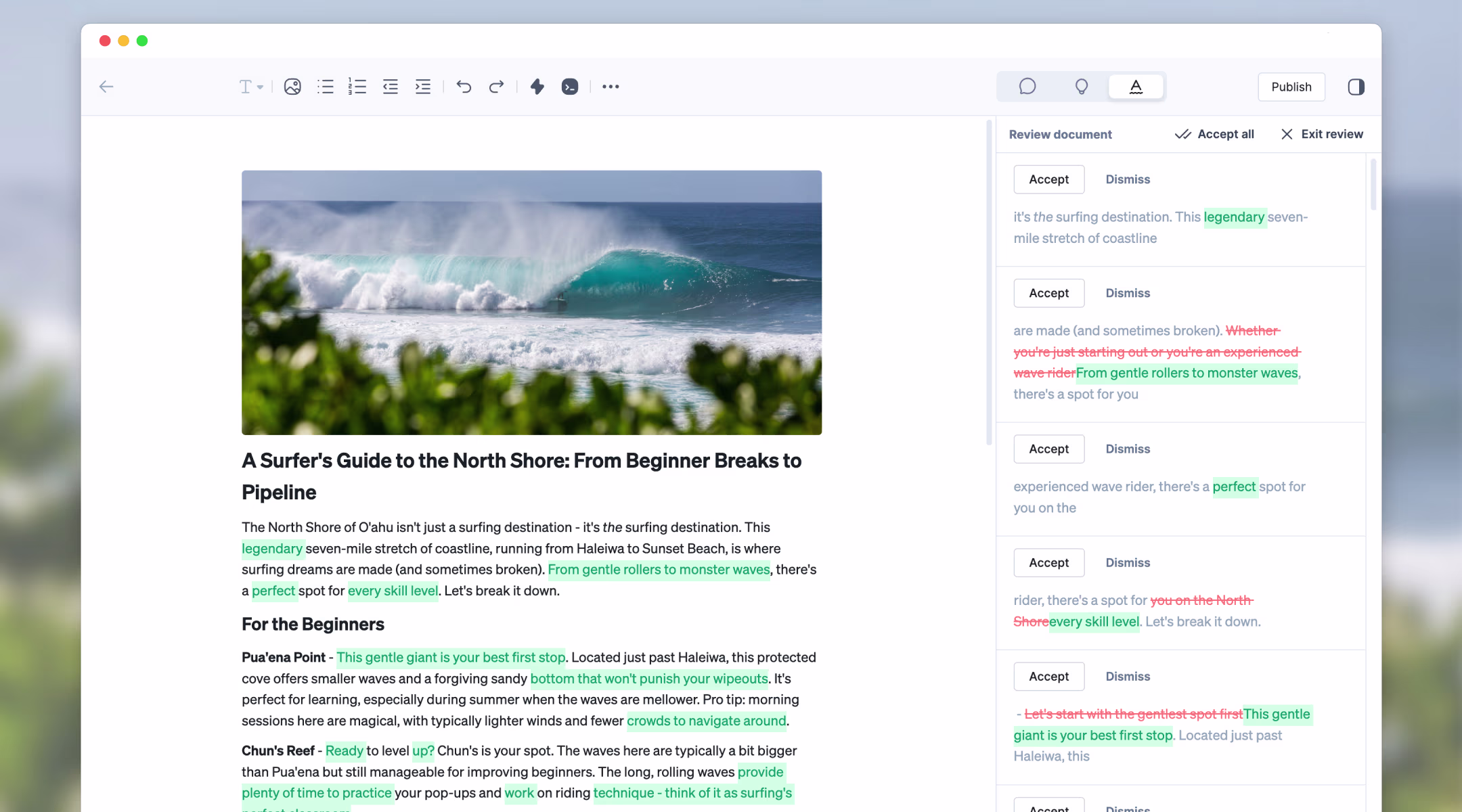Click highlighted 'every skill level' in document
Screen dimensions: 1462x812
pyautogui.click(x=393, y=591)
